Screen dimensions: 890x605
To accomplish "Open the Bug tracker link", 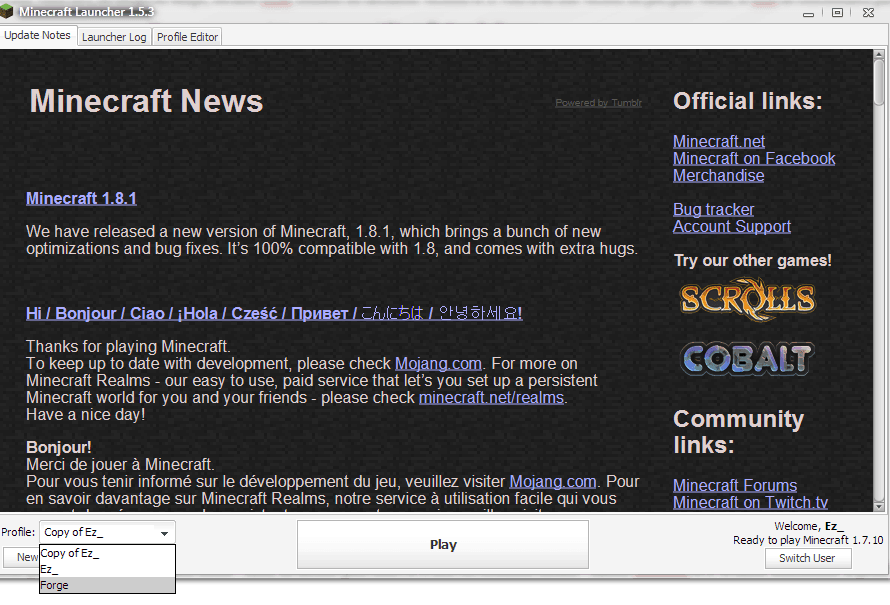I will click(713, 209).
